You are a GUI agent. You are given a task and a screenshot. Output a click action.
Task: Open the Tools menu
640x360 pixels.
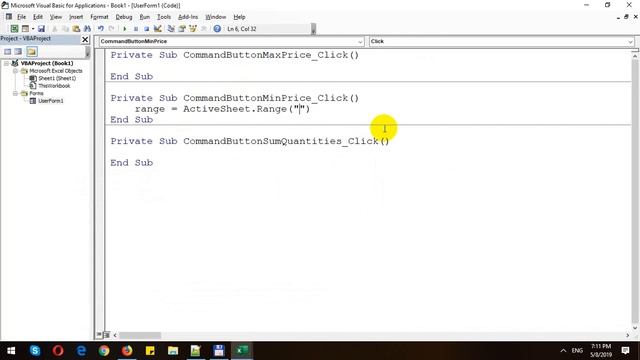164,17
